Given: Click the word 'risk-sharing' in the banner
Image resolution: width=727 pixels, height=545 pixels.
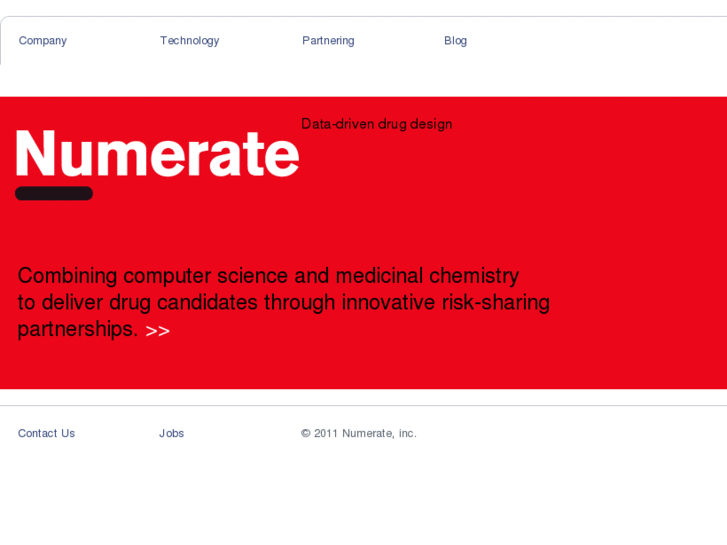Looking at the screenshot, I should coord(496,302).
